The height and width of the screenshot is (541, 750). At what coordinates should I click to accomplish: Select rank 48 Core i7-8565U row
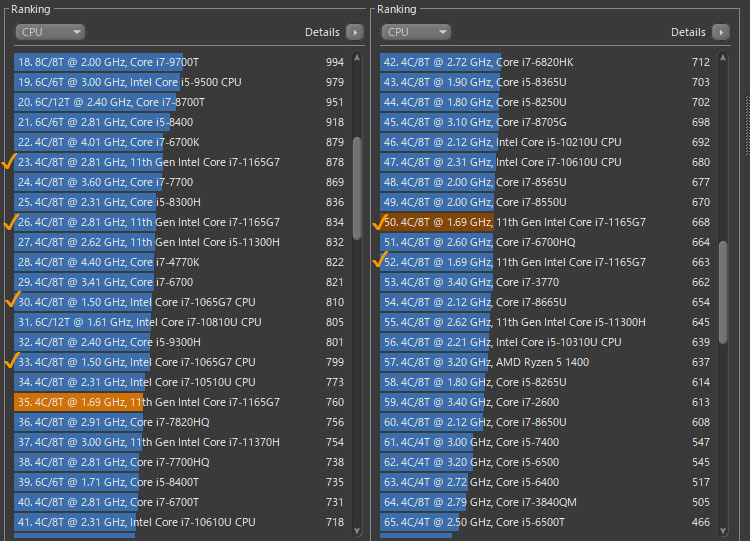tap(545, 182)
